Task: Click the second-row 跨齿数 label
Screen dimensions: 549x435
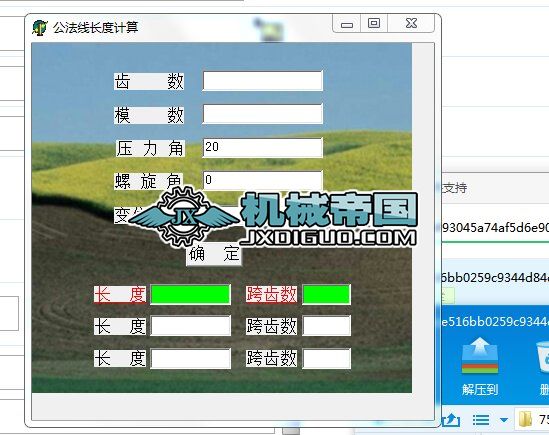Action: pyautogui.click(x=271, y=326)
